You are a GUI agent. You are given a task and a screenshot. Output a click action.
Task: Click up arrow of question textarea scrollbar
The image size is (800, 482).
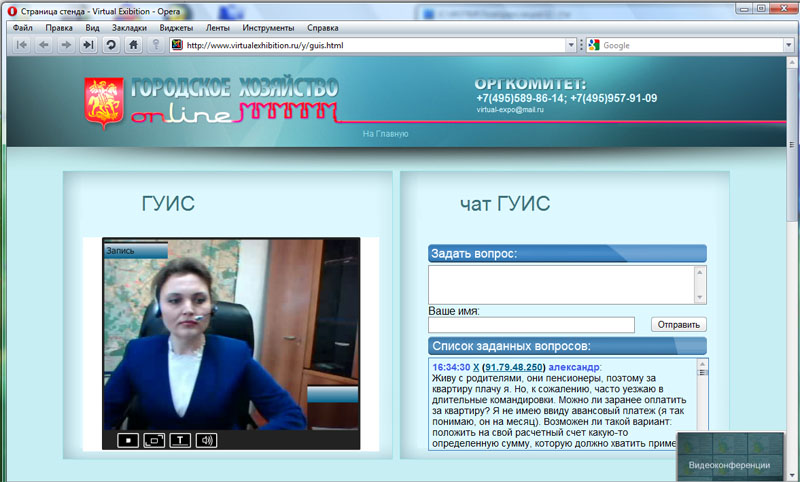pos(700,272)
